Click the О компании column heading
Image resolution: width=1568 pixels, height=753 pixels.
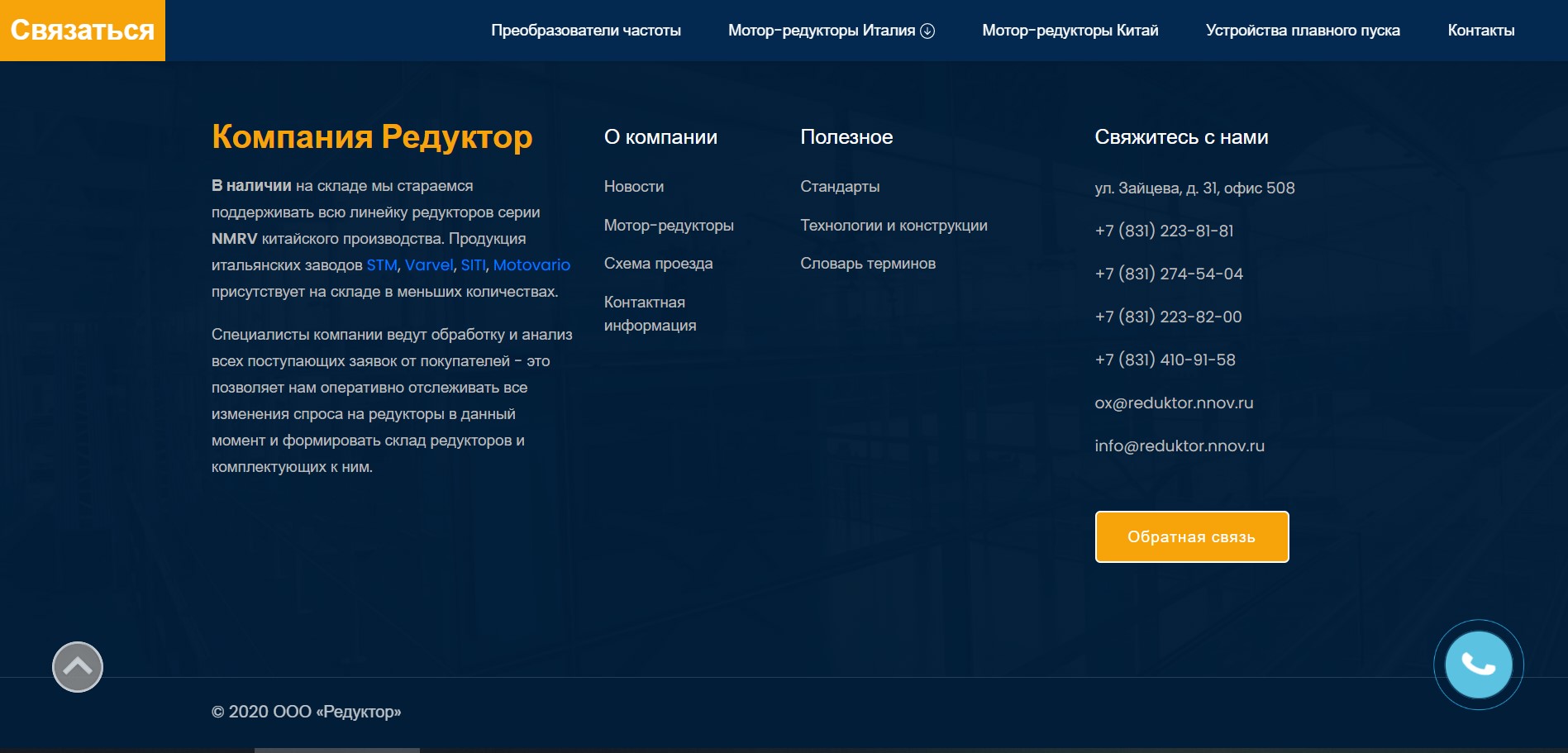tap(660, 137)
